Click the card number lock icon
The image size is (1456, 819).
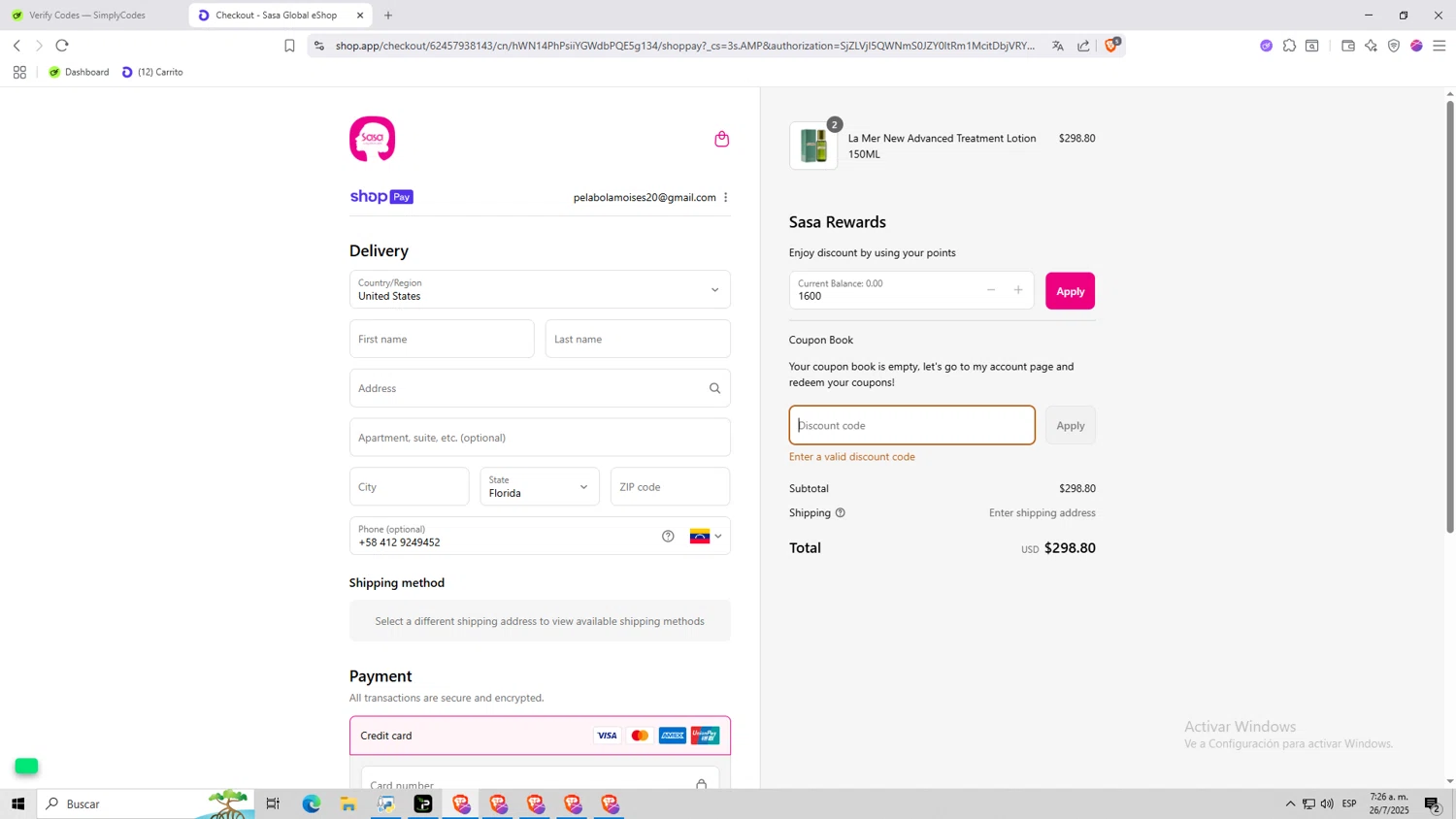pyautogui.click(x=701, y=783)
